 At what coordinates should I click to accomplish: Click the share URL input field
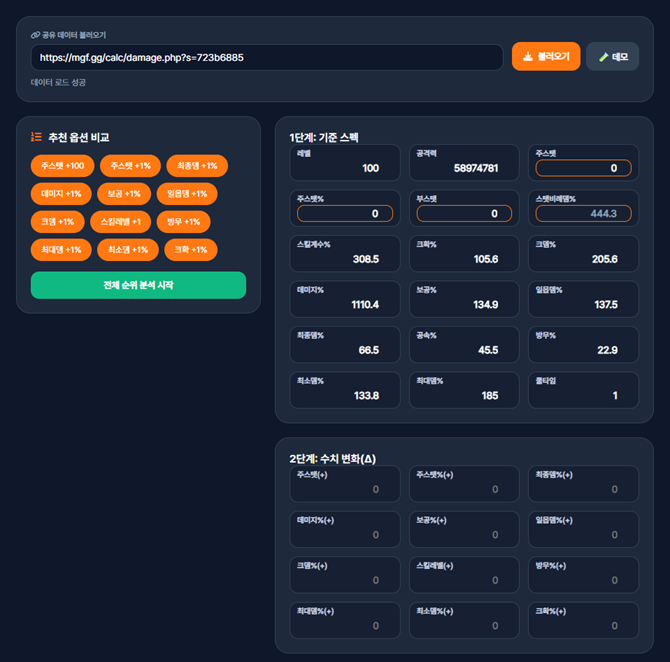tap(266, 58)
